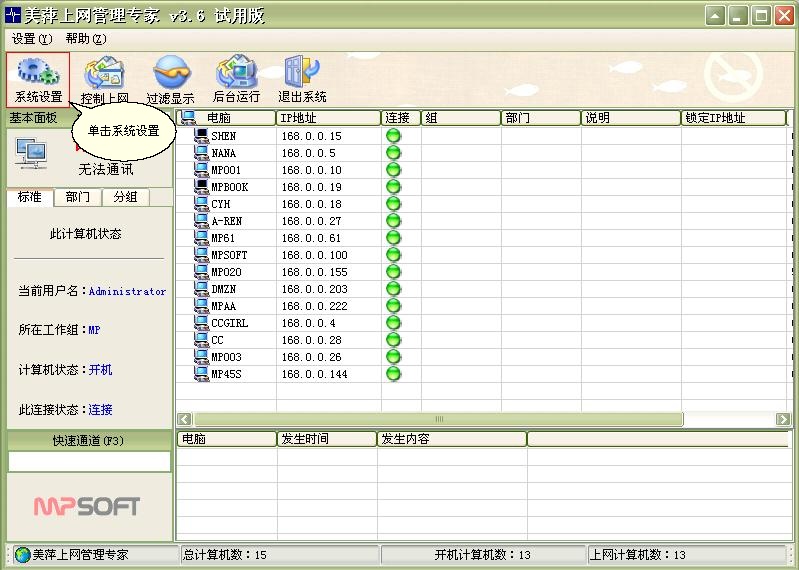
Task: Click IP address 168.0.0.100
Action: coord(314,255)
